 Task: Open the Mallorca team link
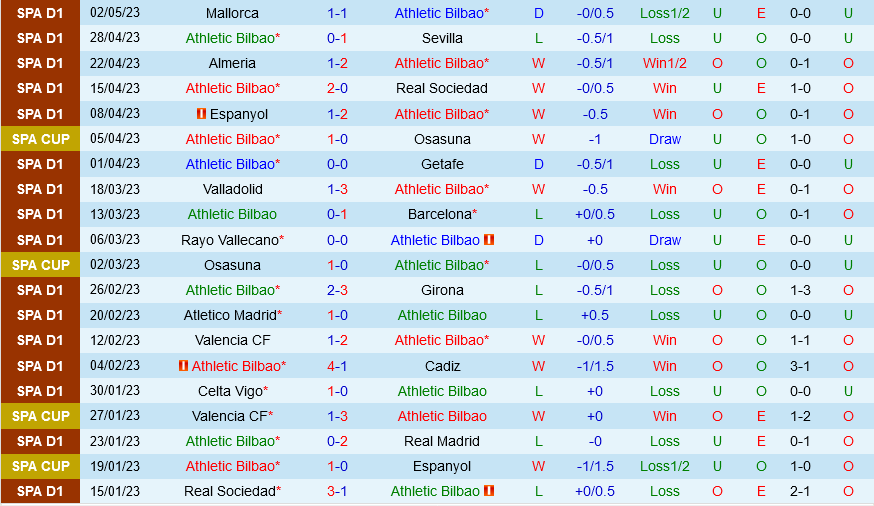[x=232, y=13]
